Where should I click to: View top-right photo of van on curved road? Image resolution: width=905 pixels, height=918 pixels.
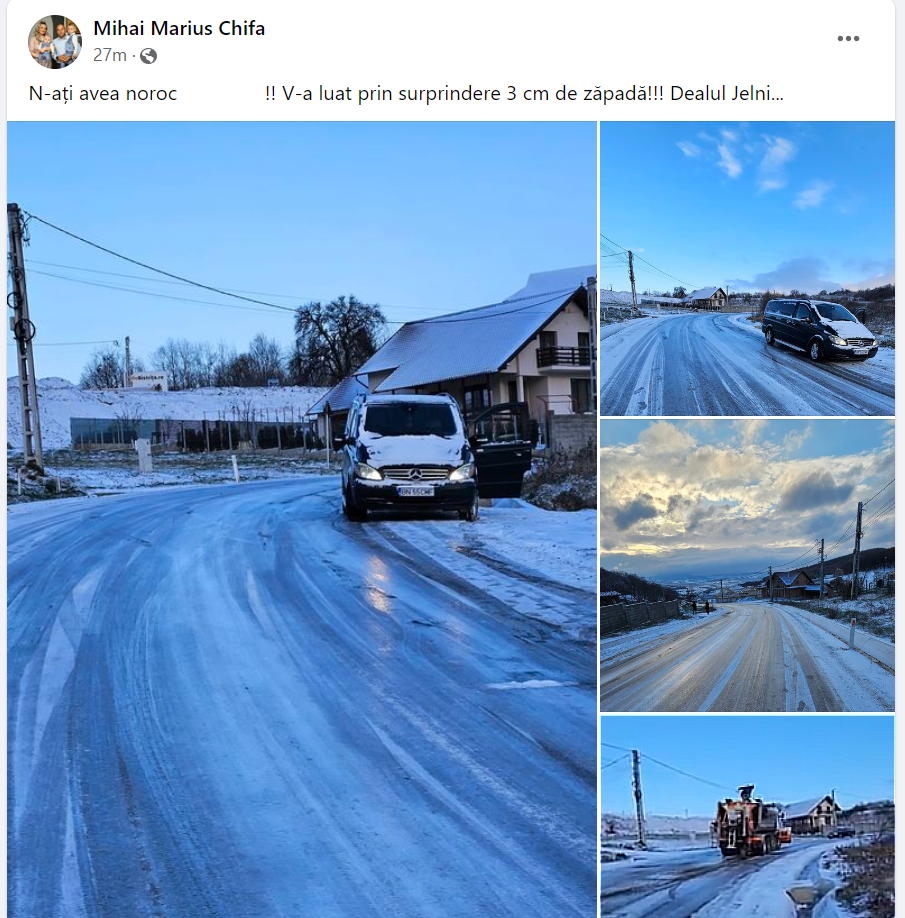pyautogui.click(x=748, y=268)
